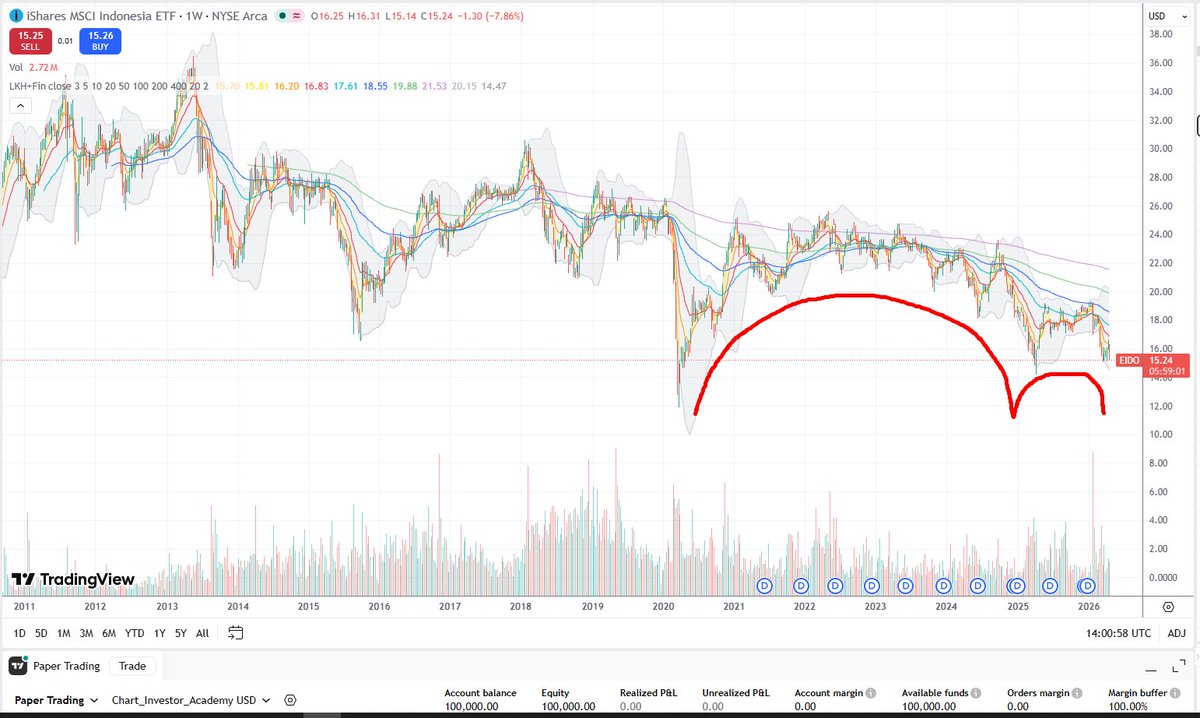
Task: Open Chart_Investor_Academy USD account dropdown
Action: coord(190,701)
